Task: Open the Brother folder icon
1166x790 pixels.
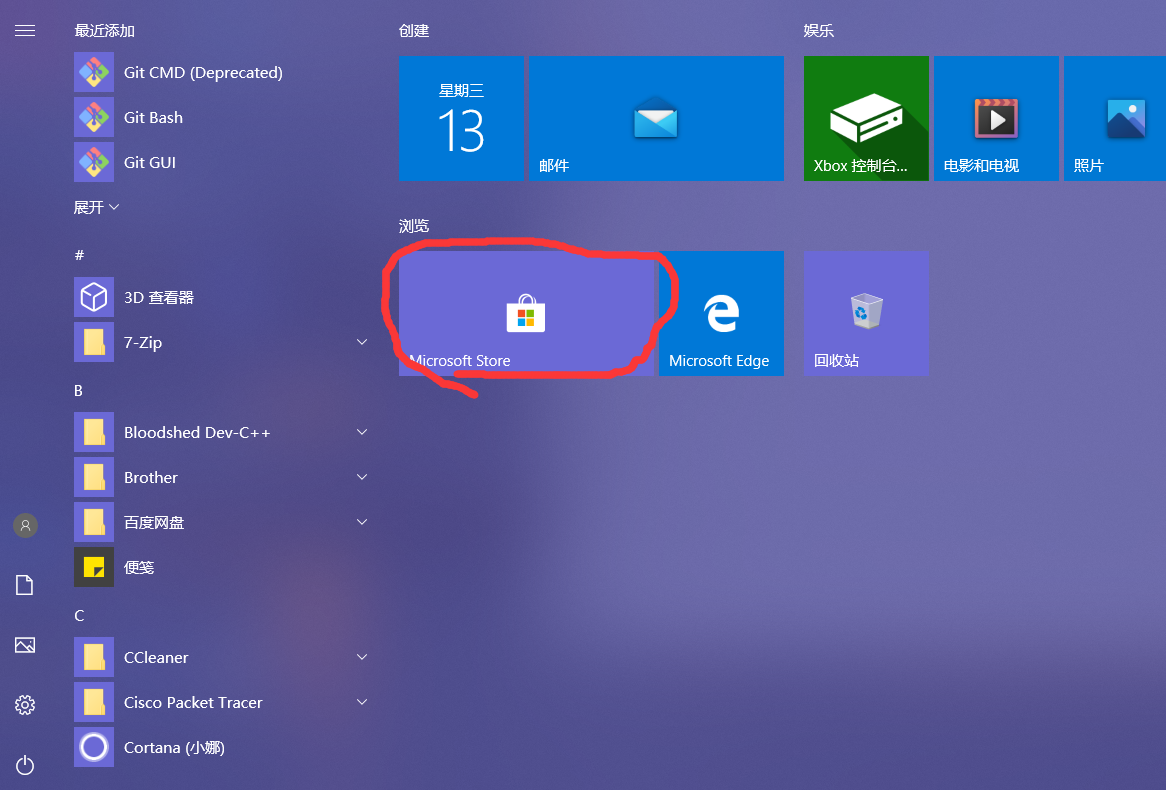Action: (x=94, y=477)
